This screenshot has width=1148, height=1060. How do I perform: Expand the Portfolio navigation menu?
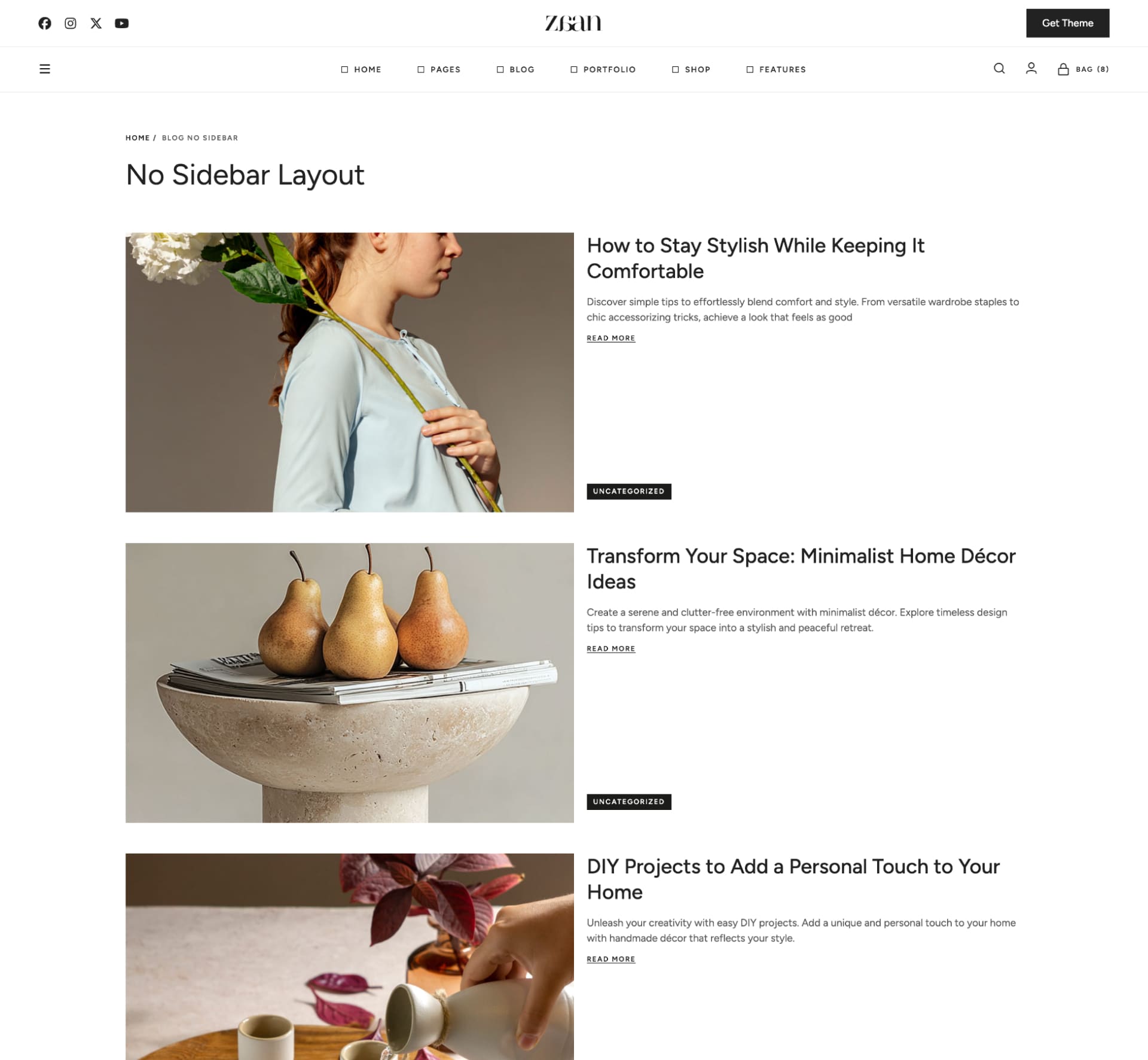pyautogui.click(x=603, y=69)
